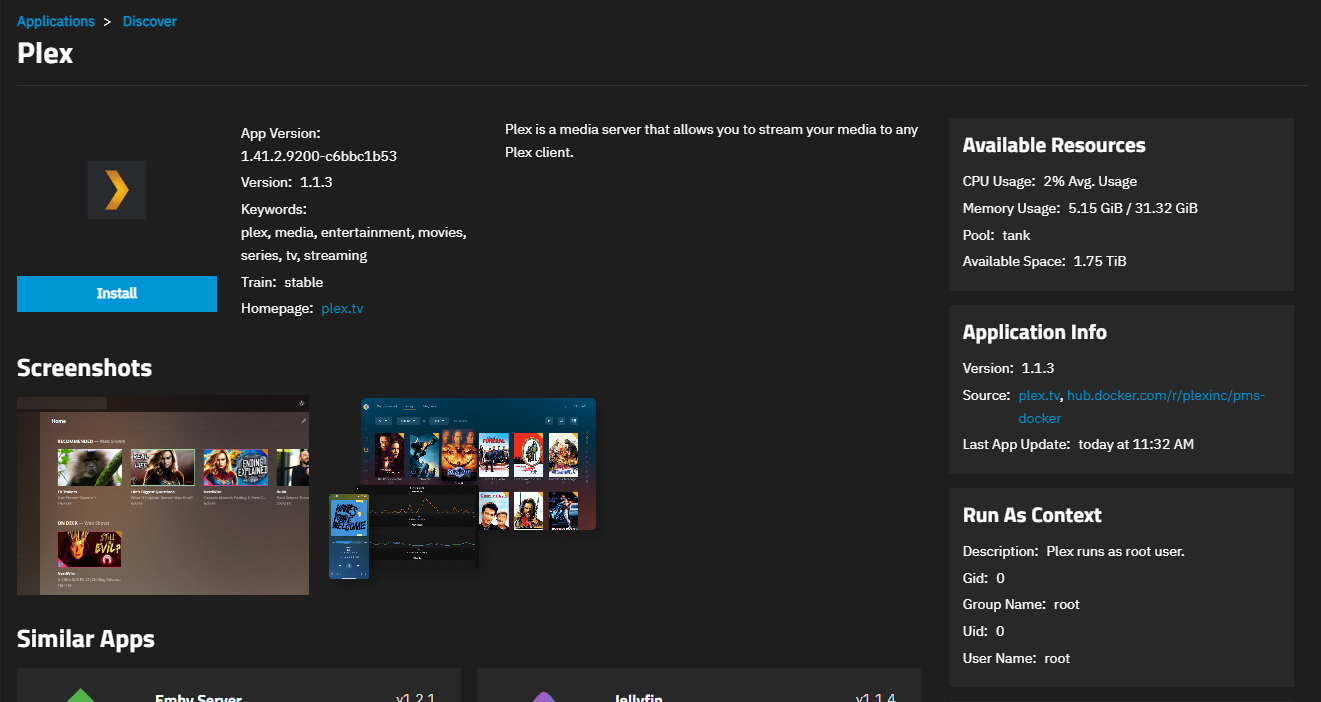The image size is (1321, 702).
Task: Click the Group Name: root entry
Action: coord(1021,605)
